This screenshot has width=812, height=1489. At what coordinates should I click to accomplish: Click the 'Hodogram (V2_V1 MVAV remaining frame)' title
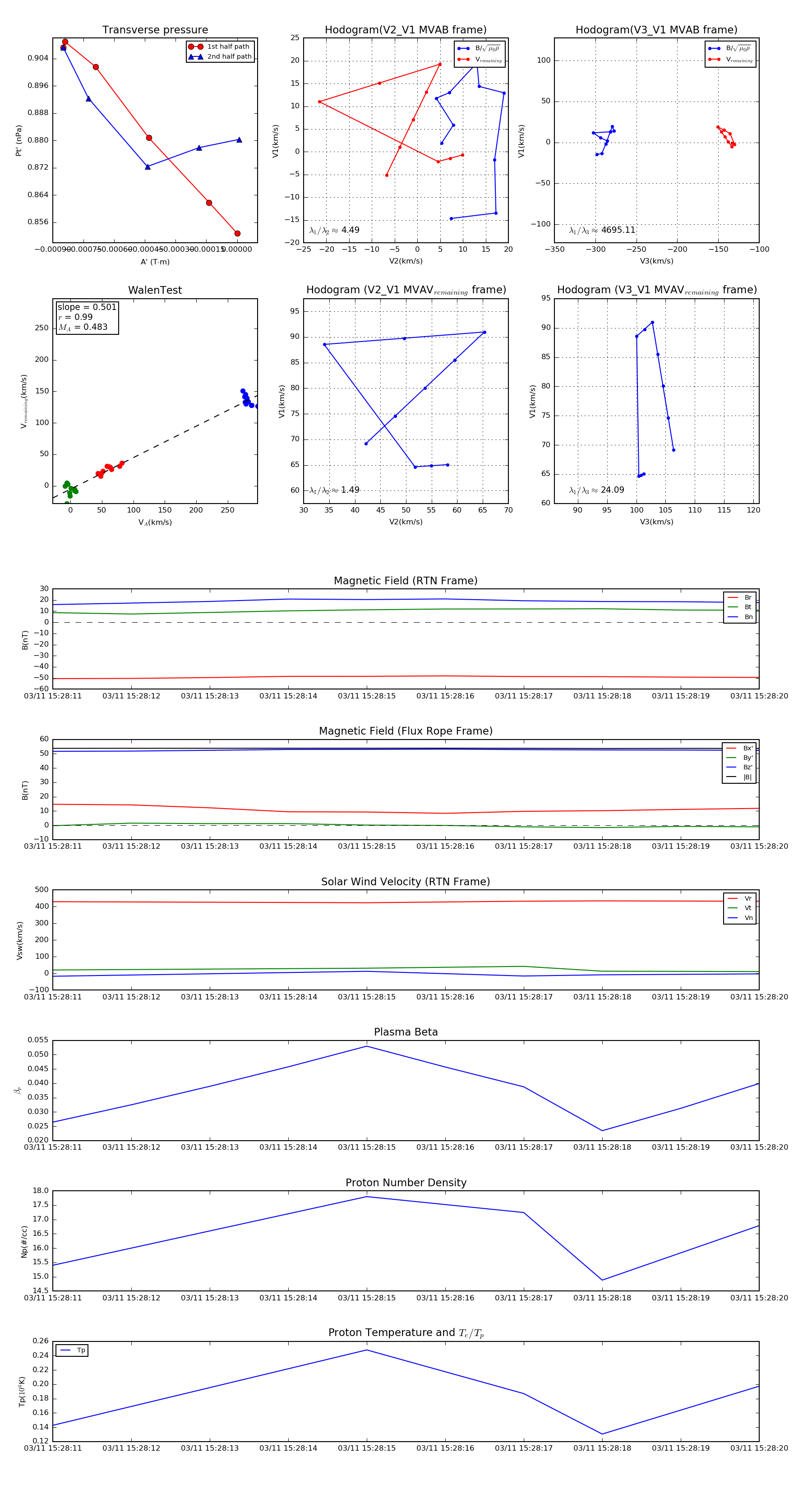(406, 290)
